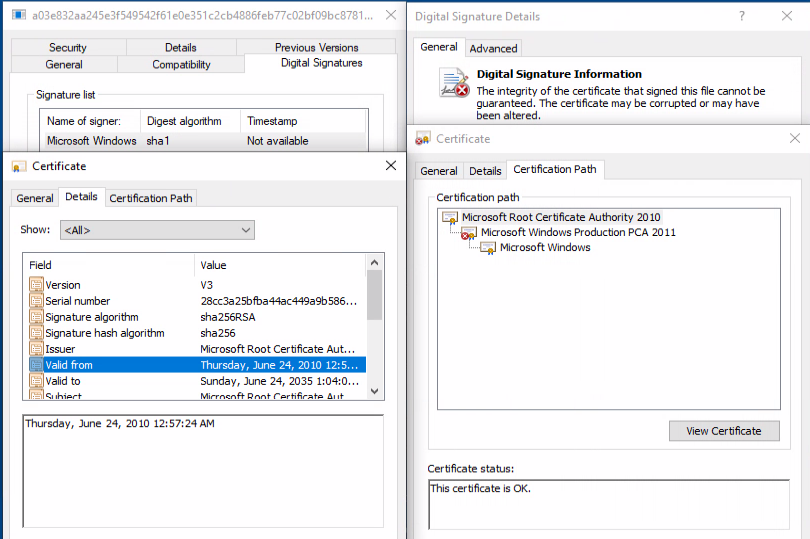The width and height of the screenshot is (810, 539).
Task: Select Details tab in left Certificate window
Action: [x=81, y=196]
